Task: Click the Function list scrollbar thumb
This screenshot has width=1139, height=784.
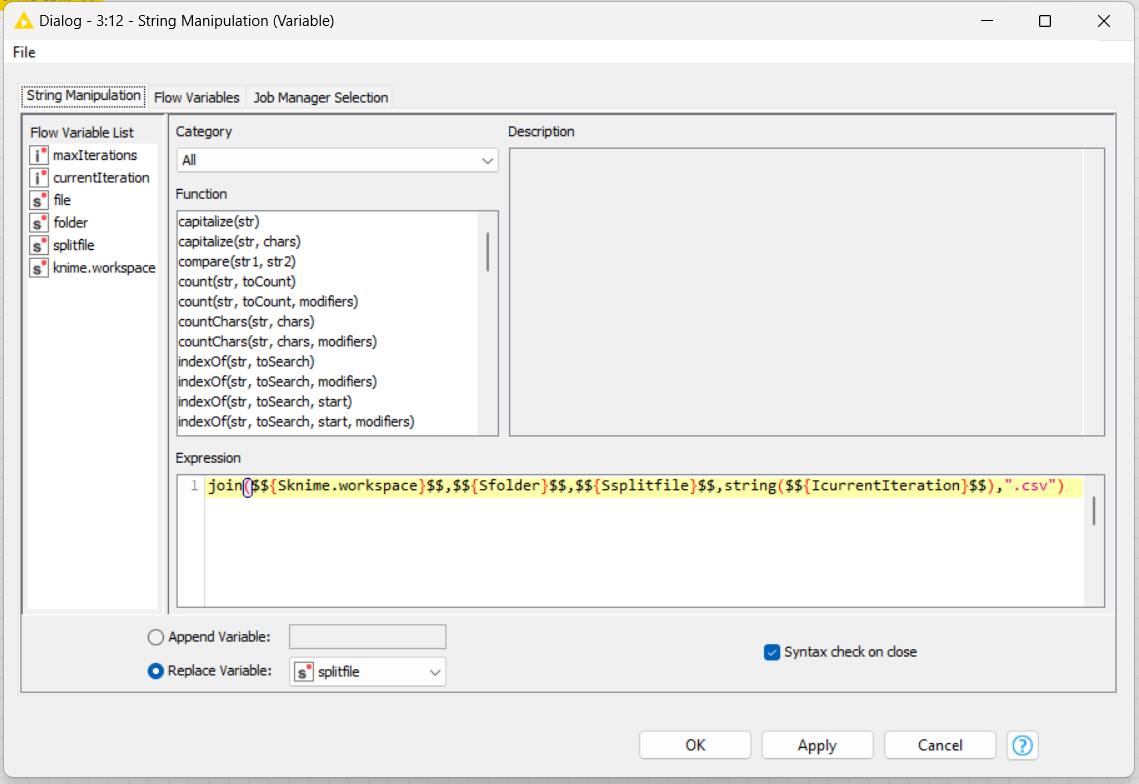Action: pyautogui.click(x=487, y=251)
